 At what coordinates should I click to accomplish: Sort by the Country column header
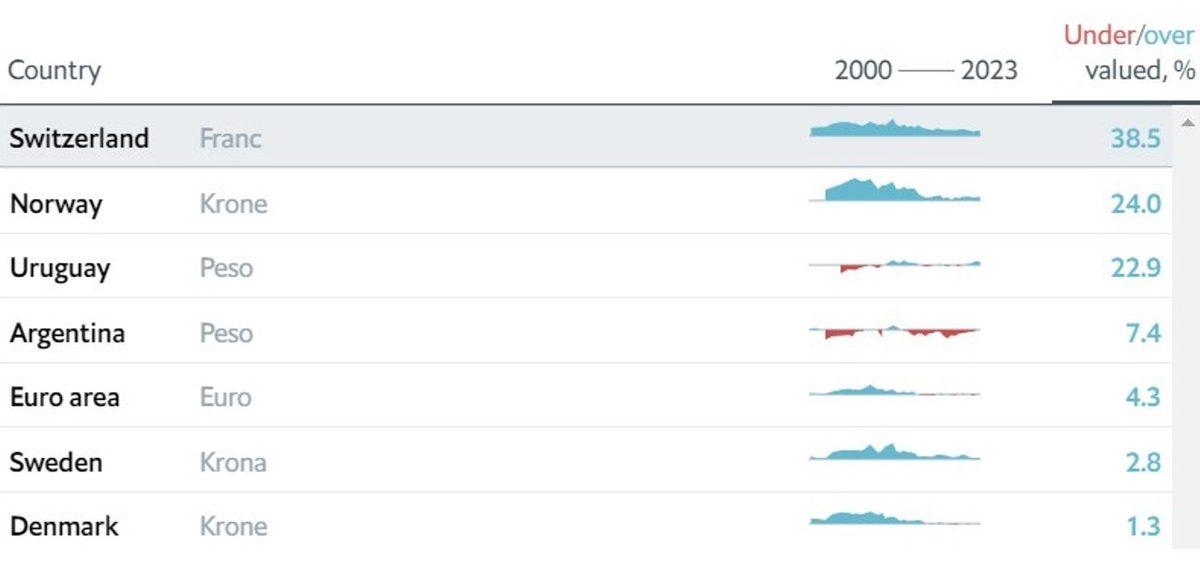click(55, 71)
